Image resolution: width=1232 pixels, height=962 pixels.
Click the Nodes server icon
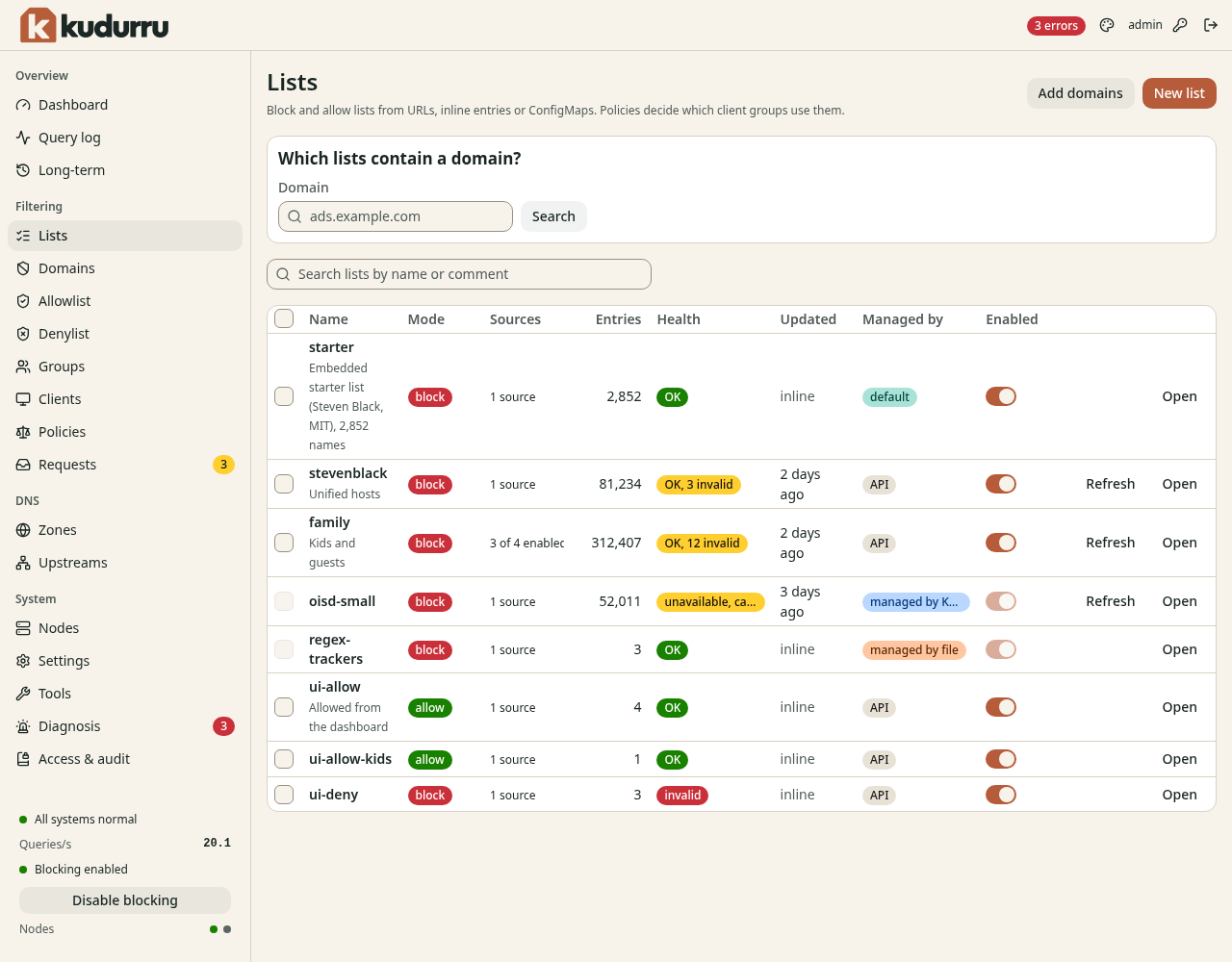click(23, 628)
